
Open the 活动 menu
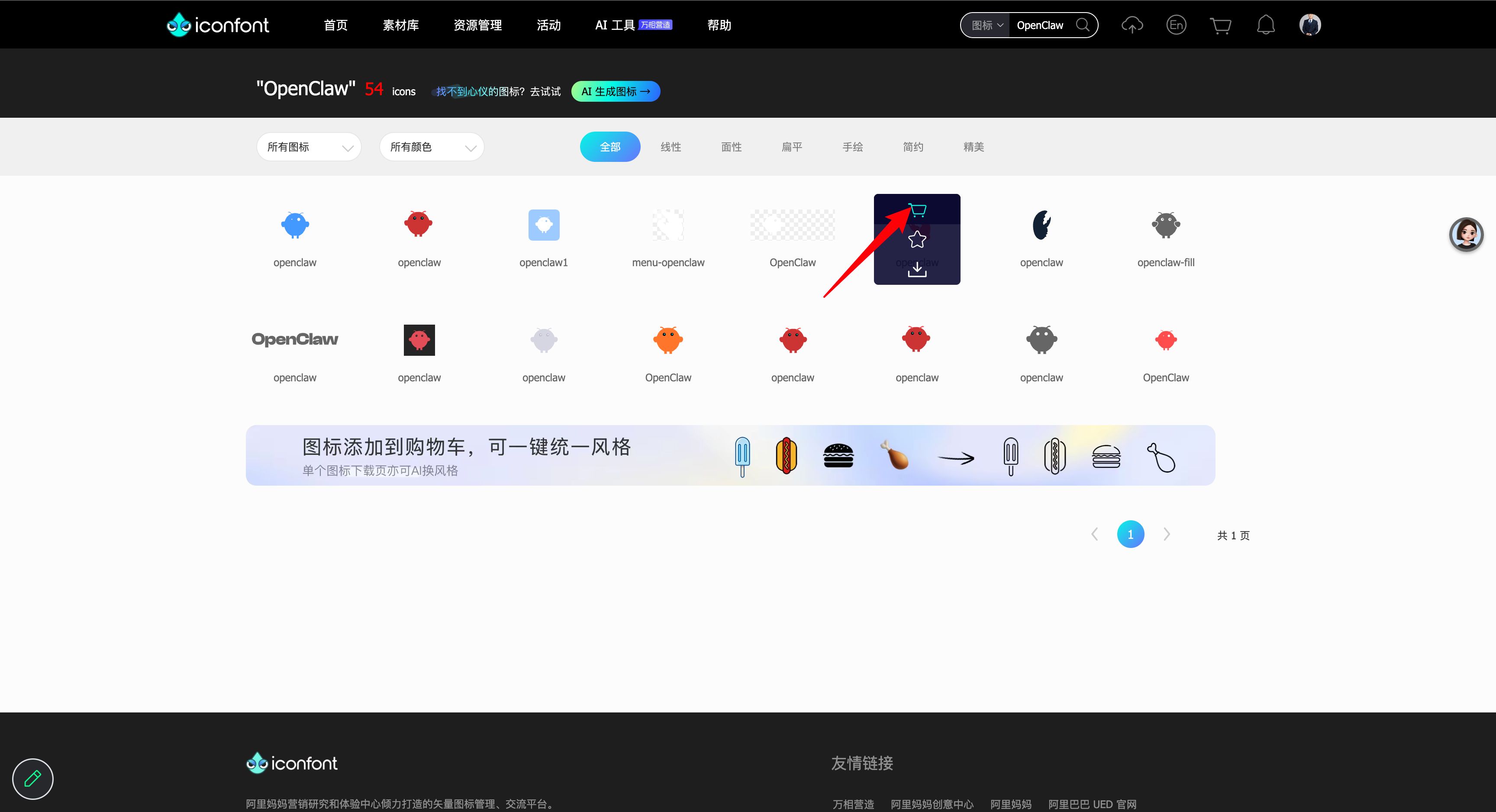(x=549, y=25)
